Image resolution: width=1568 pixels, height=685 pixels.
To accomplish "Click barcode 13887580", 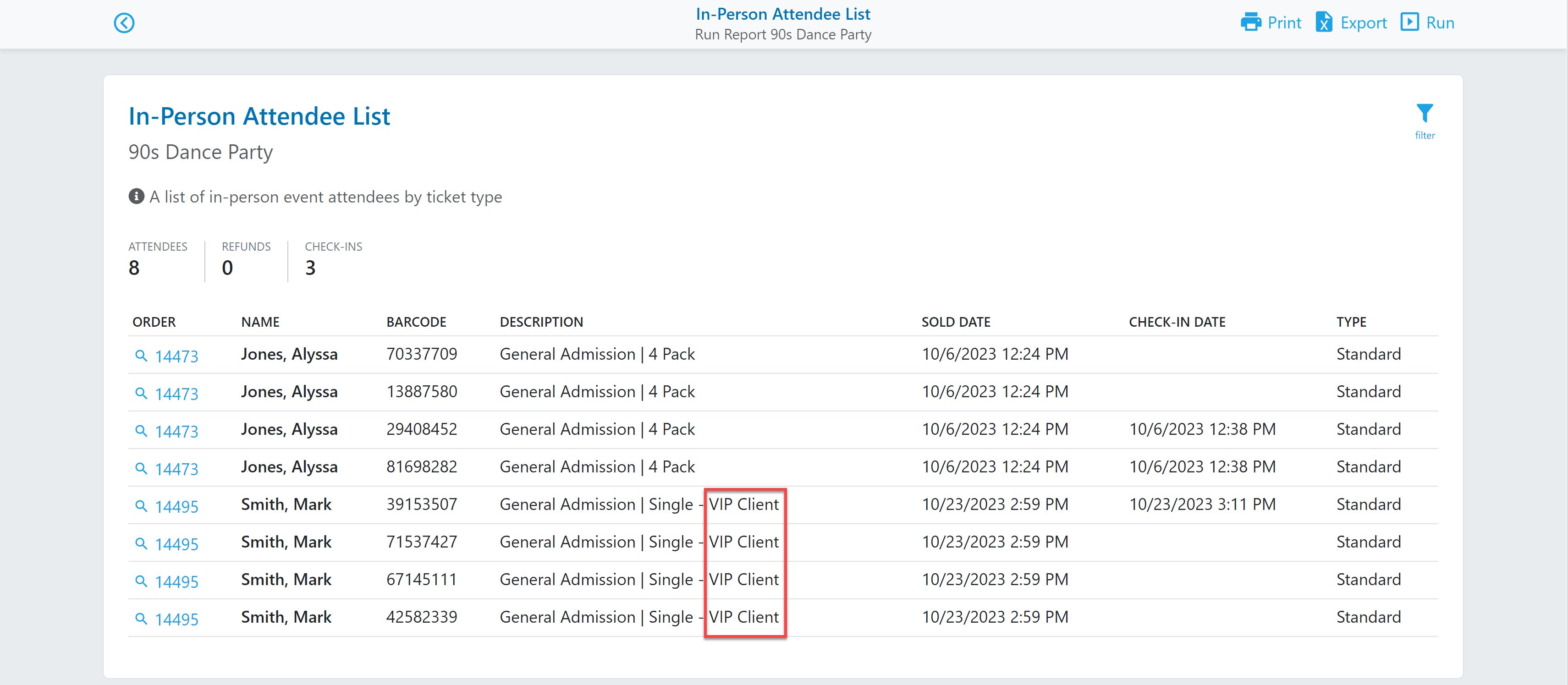I will 422,392.
